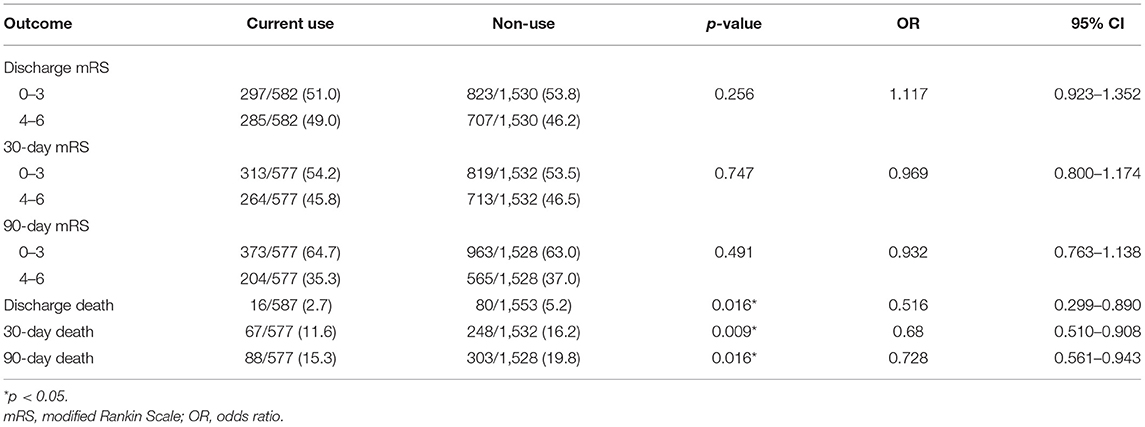Select the Discharge mRS row label

point(45,68)
